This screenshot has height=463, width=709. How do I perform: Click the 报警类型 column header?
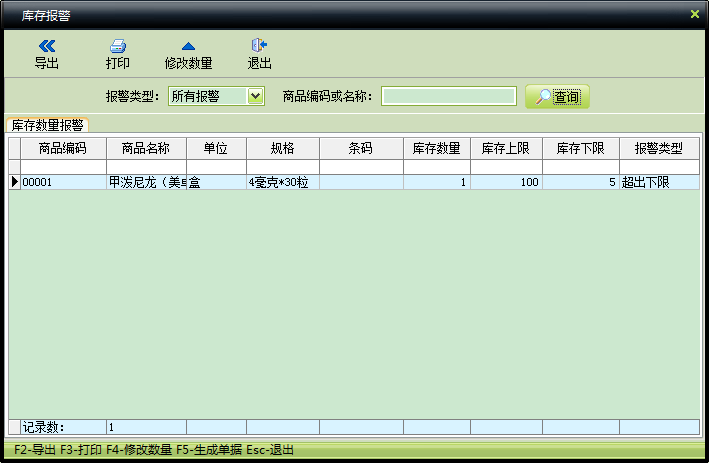659,148
